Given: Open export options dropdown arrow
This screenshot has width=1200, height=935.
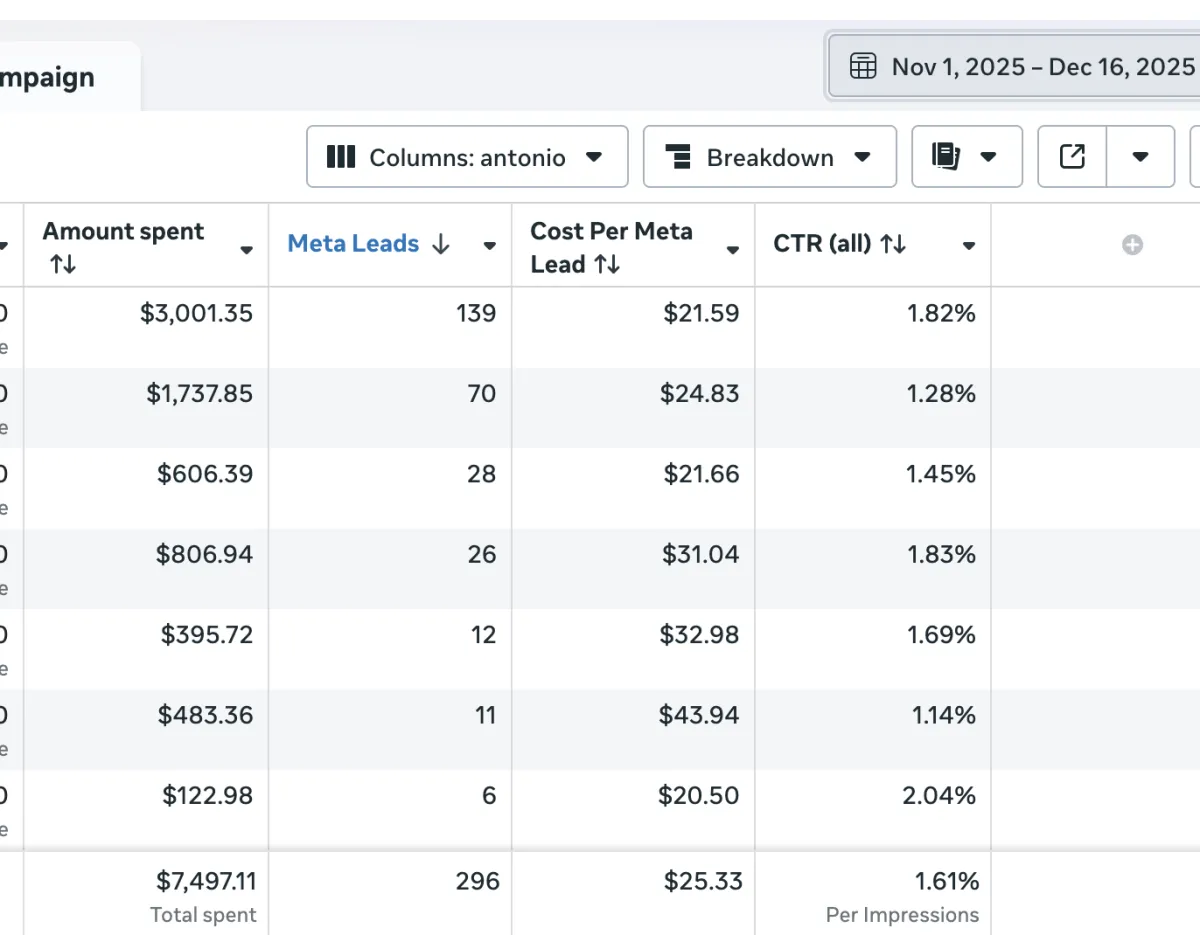Looking at the screenshot, I should tap(1140, 157).
